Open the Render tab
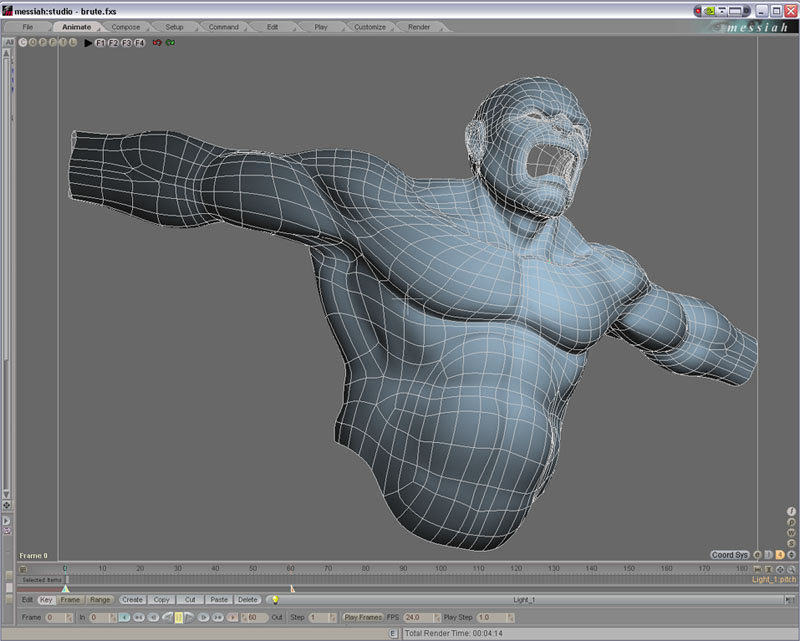 (x=420, y=27)
